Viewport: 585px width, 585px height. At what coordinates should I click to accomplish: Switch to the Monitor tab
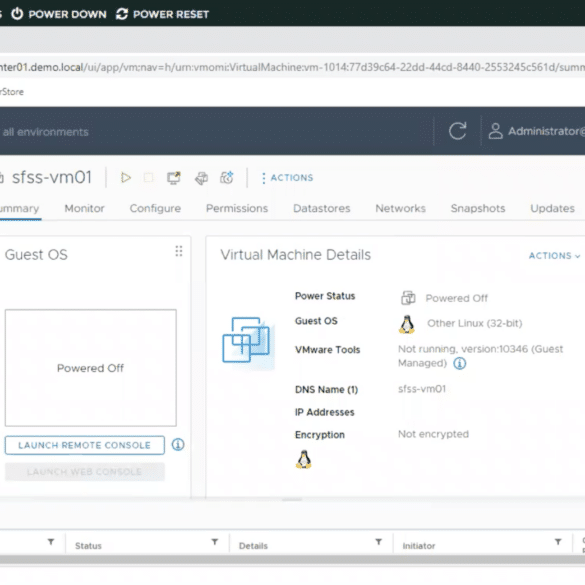pos(84,208)
